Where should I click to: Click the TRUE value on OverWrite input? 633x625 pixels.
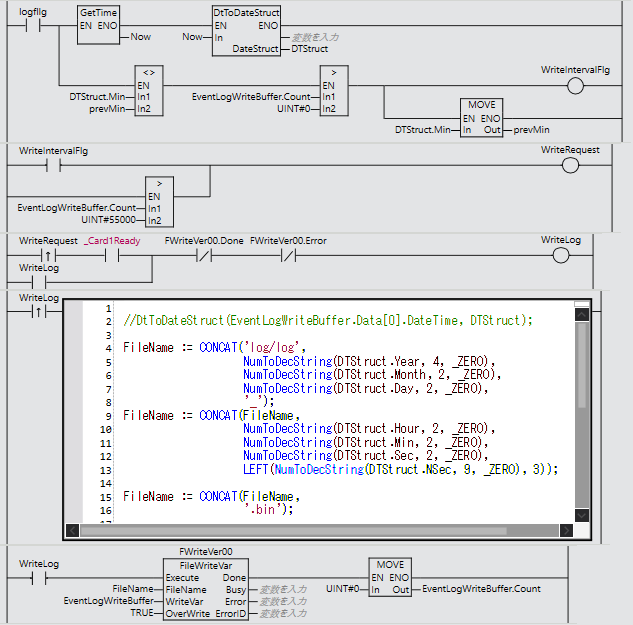pyautogui.click(x=143, y=613)
